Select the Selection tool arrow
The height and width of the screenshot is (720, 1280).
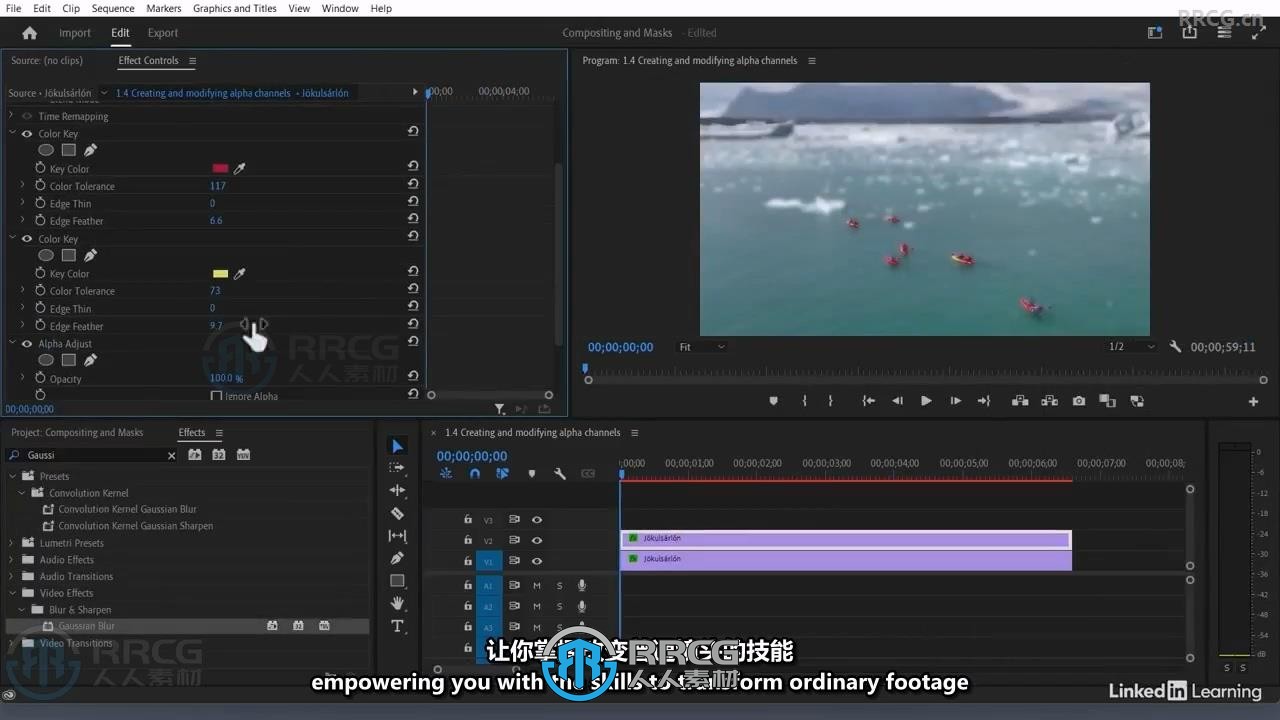[397, 446]
